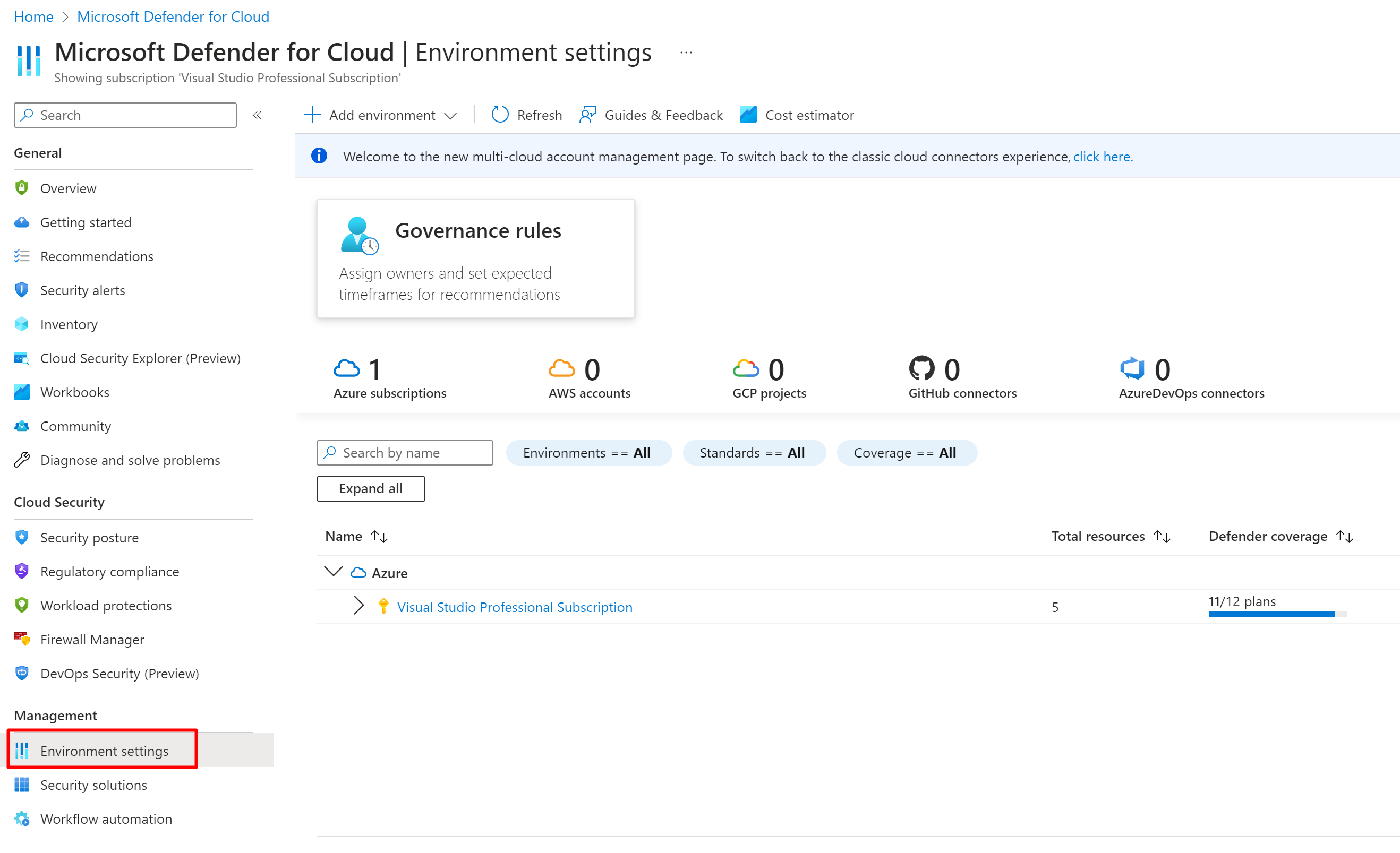This screenshot has width=1400, height=853.
Task: Open Security alerts in sidebar
Action: tap(82, 291)
